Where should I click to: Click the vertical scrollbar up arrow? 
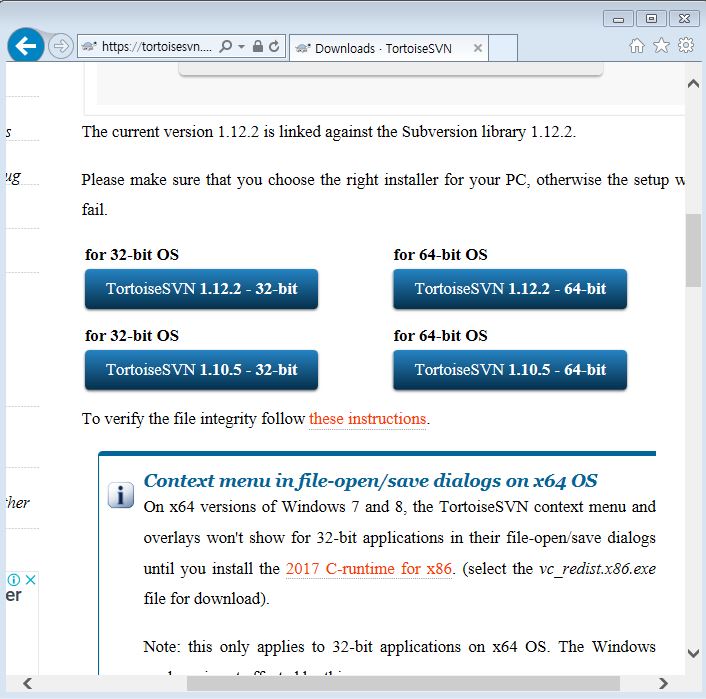[x=693, y=83]
